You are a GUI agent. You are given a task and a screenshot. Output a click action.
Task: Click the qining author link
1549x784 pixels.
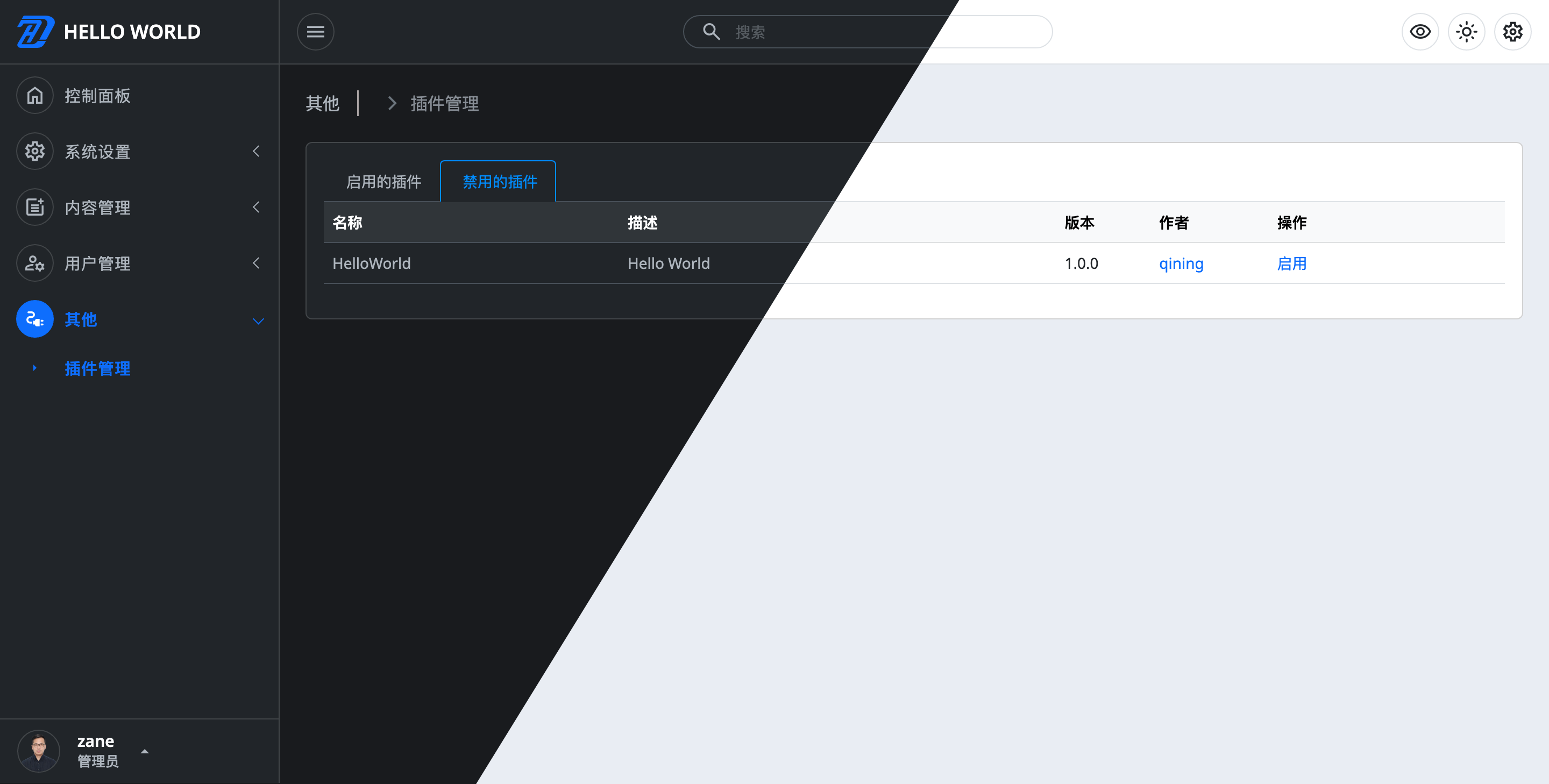click(1182, 263)
